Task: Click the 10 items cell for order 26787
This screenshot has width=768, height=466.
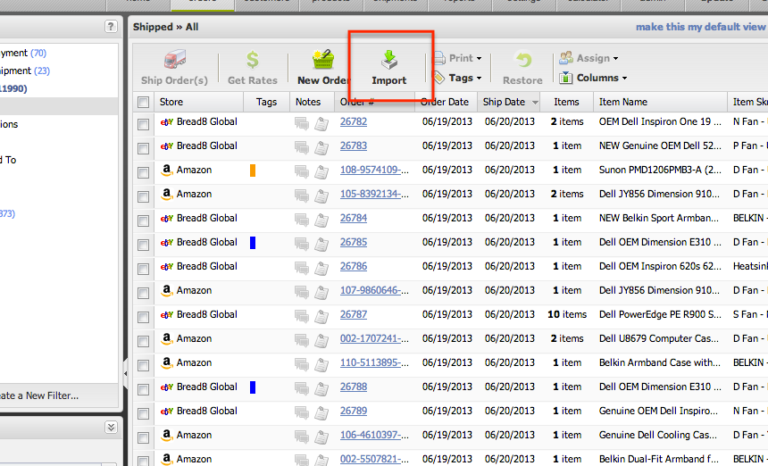Action: coord(567,315)
